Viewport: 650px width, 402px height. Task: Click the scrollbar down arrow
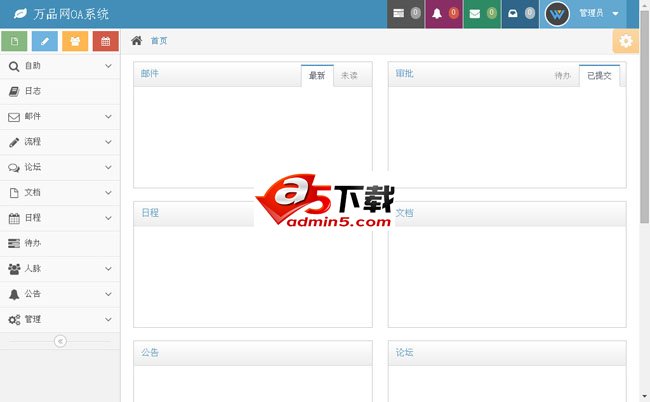click(x=645, y=397)
